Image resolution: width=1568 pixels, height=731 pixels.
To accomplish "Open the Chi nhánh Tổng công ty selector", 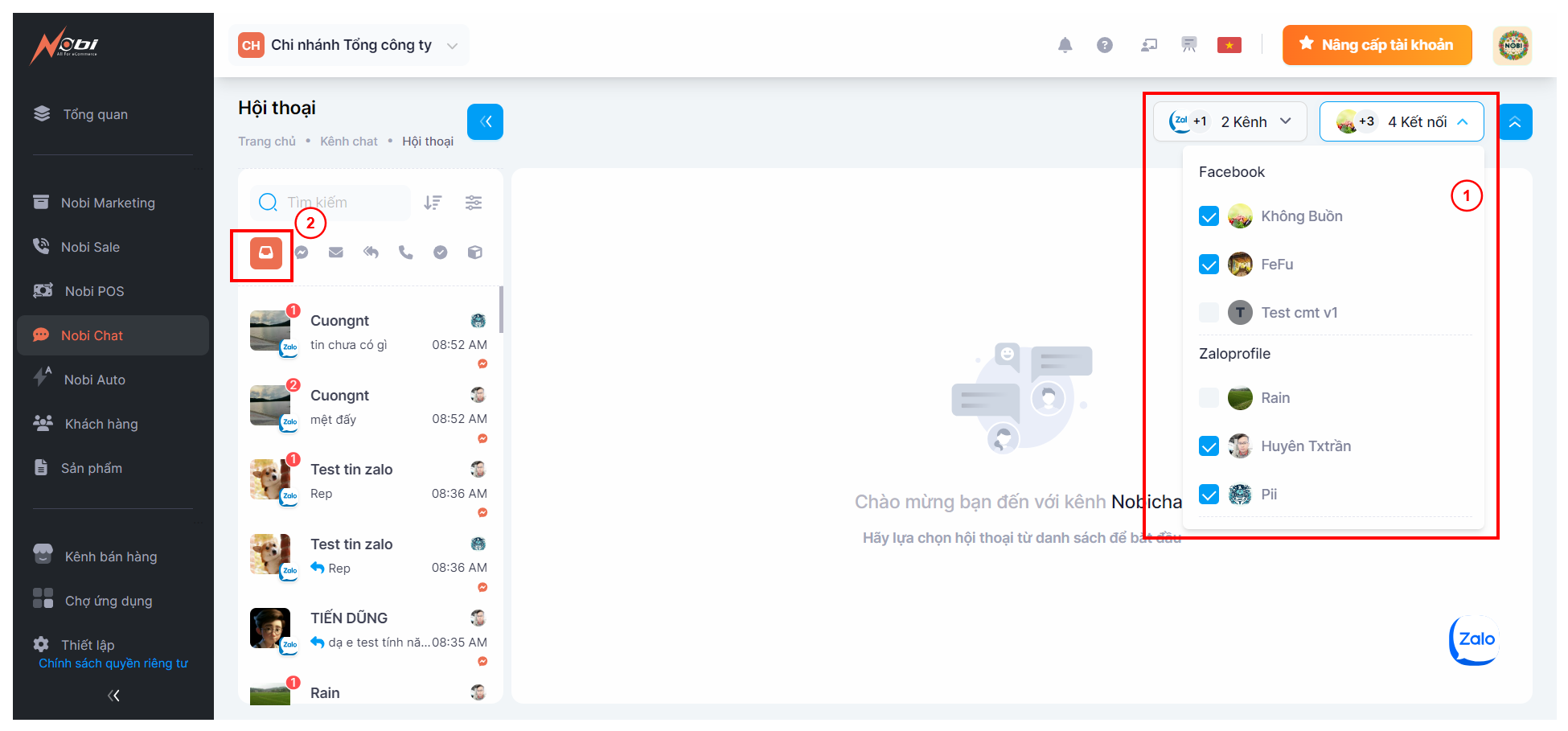I will click(x=349, y=45).
